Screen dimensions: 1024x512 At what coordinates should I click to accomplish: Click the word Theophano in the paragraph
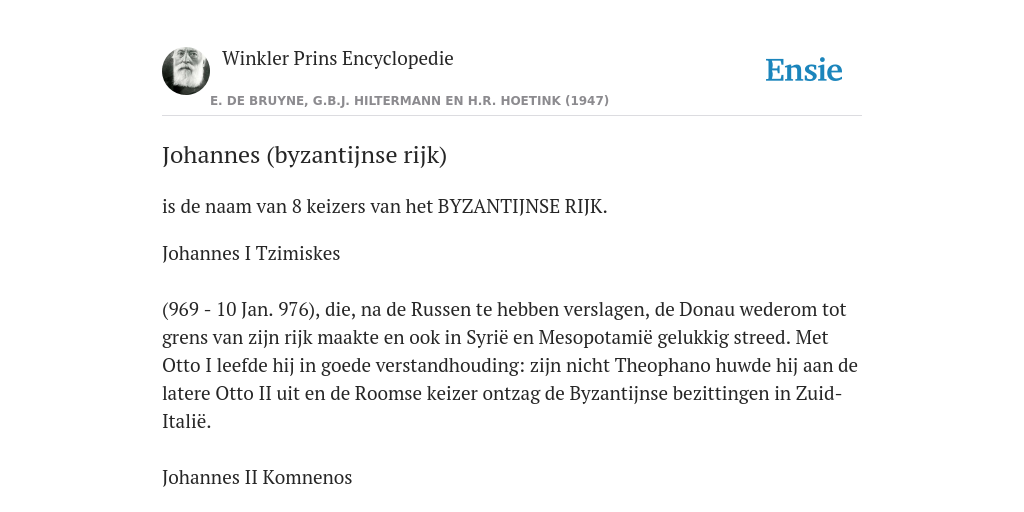(x=662, y=366)
